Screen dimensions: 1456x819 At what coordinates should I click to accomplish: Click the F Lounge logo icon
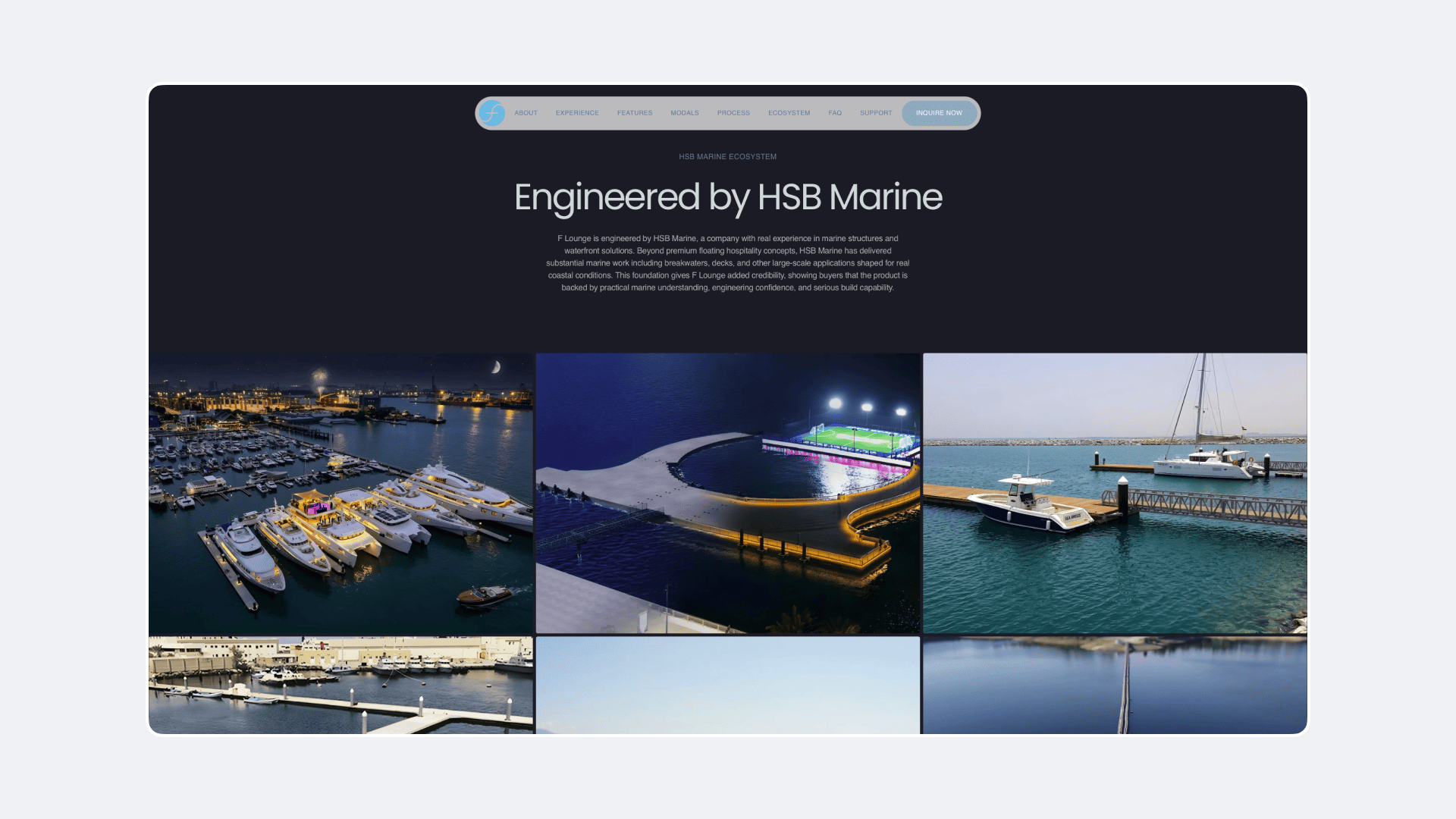tap(492, 113)
